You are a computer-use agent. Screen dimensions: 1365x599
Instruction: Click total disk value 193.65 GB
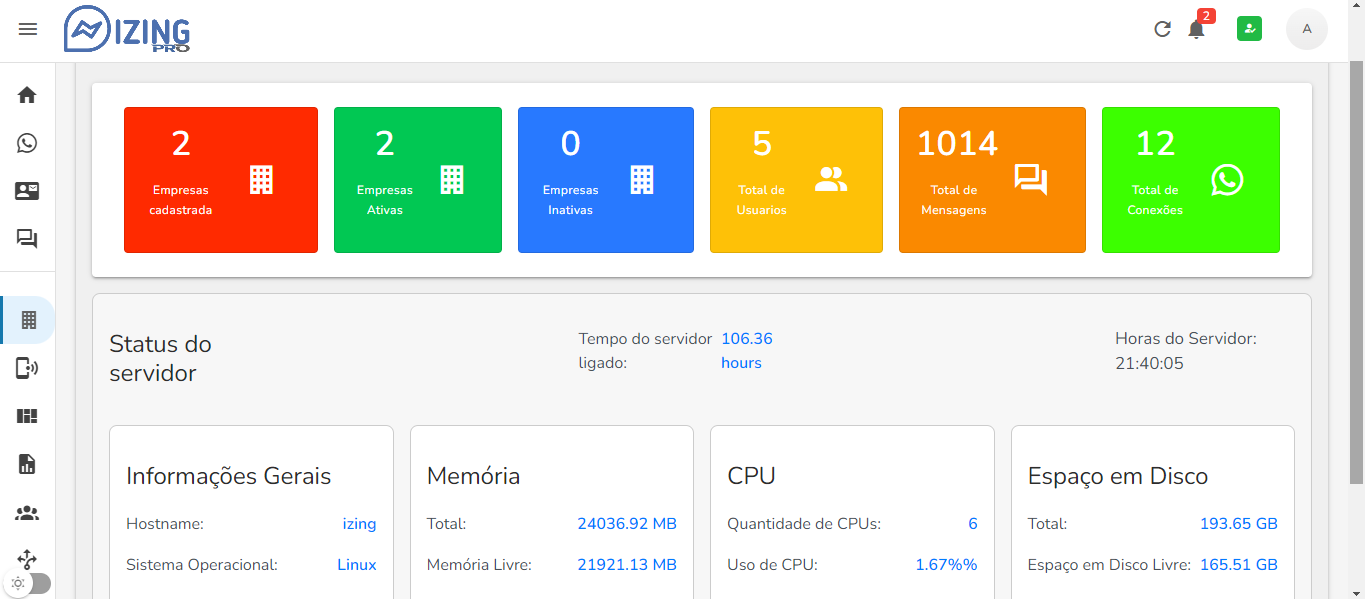click(x=1239, y=524)
